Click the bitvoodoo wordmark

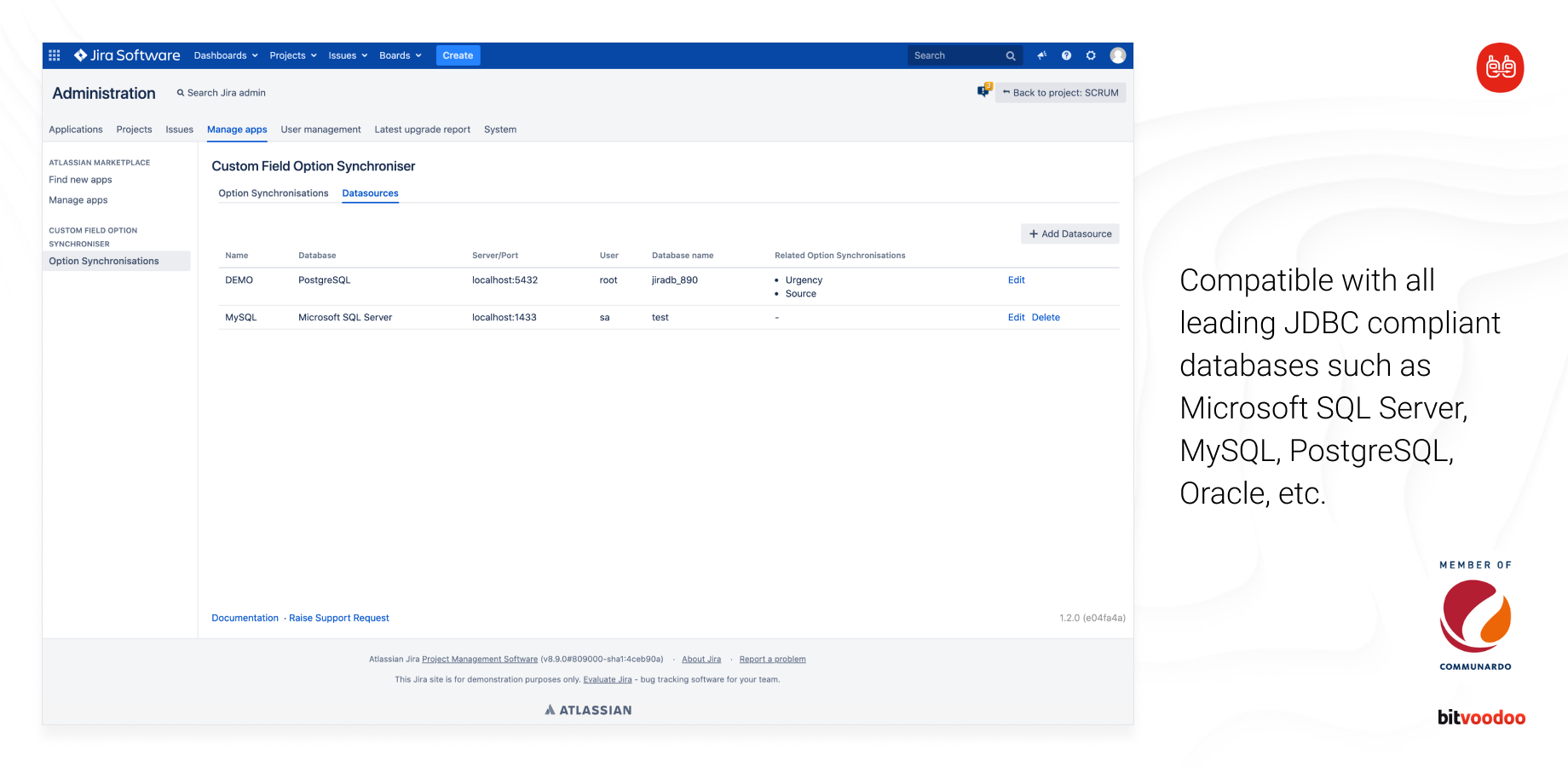(x=1481, y=718)
